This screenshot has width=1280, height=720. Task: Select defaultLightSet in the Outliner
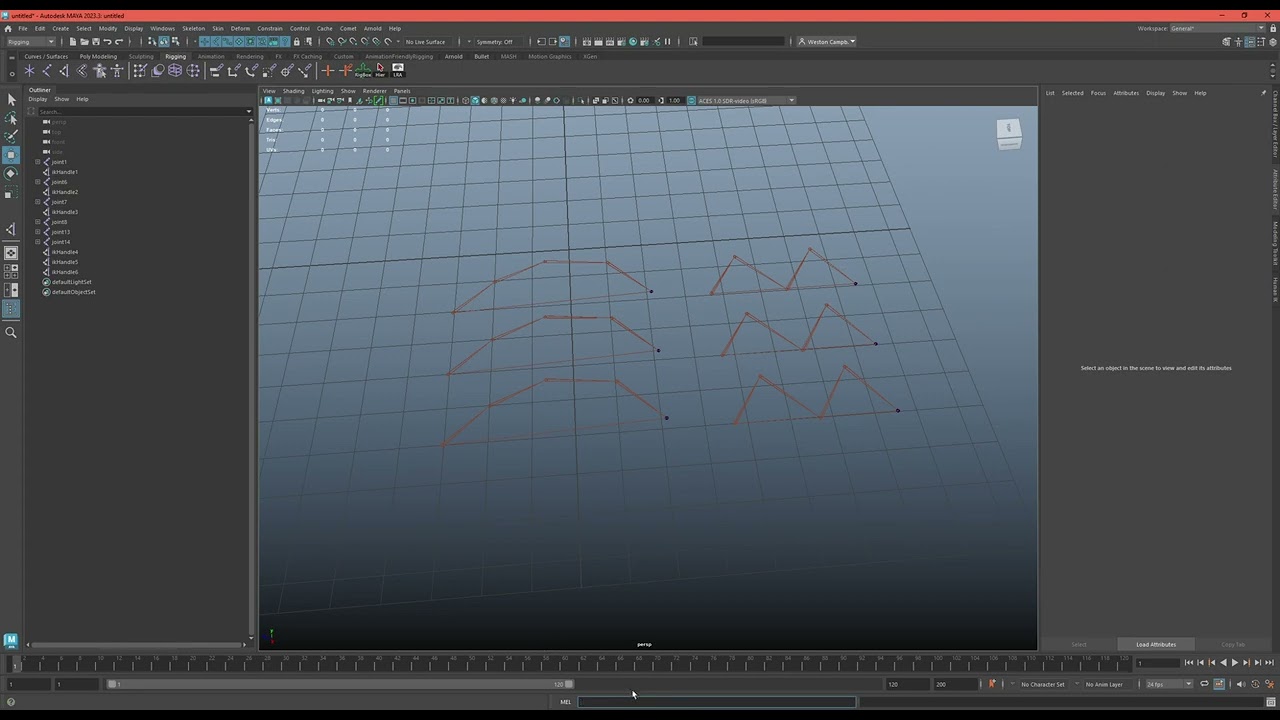pyautogui.click(x=71, y=282)
